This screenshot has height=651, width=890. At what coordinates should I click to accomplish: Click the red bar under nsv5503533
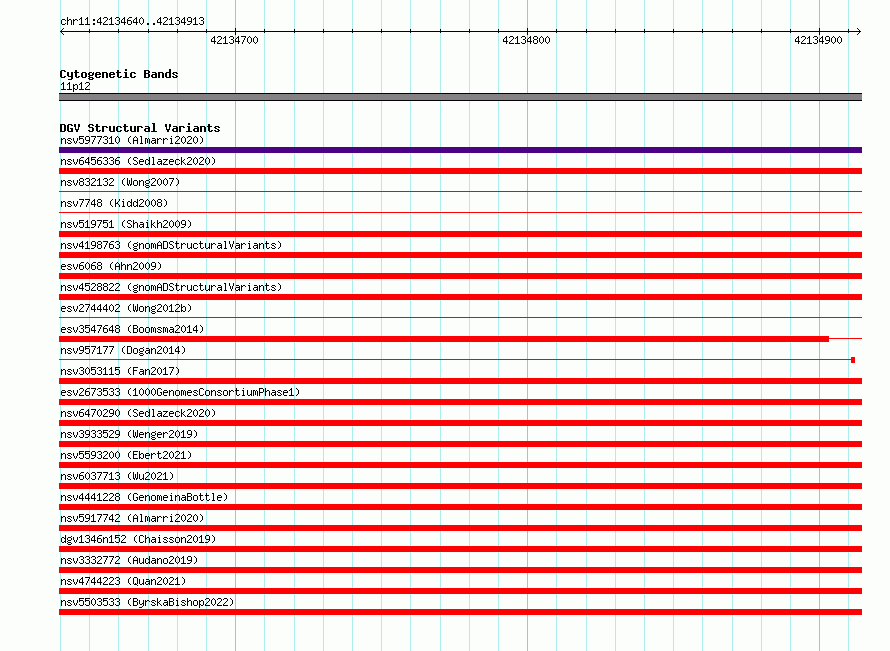[x=460, y=612]
